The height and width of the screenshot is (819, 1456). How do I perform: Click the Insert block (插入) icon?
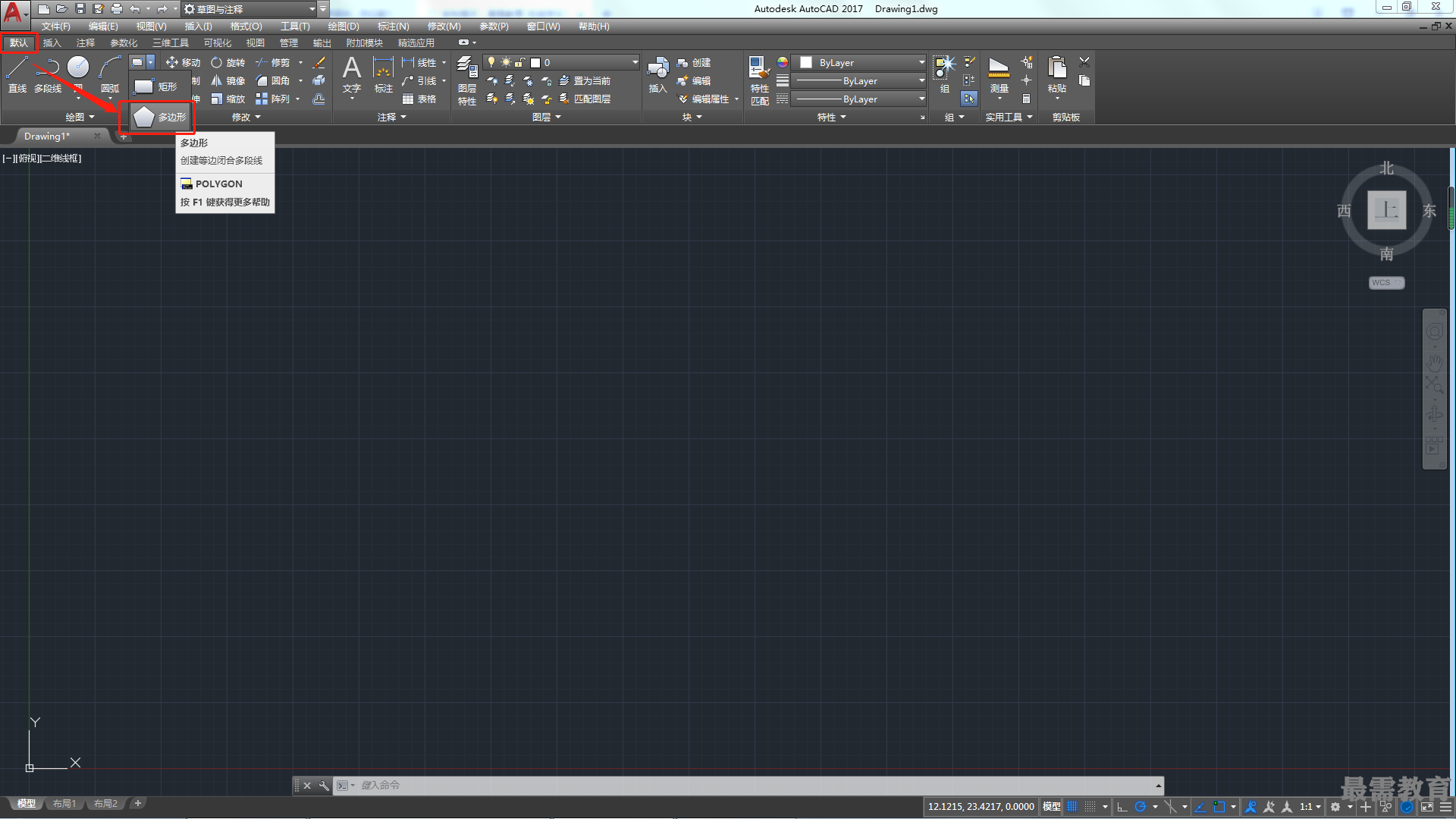coord(657,75)
